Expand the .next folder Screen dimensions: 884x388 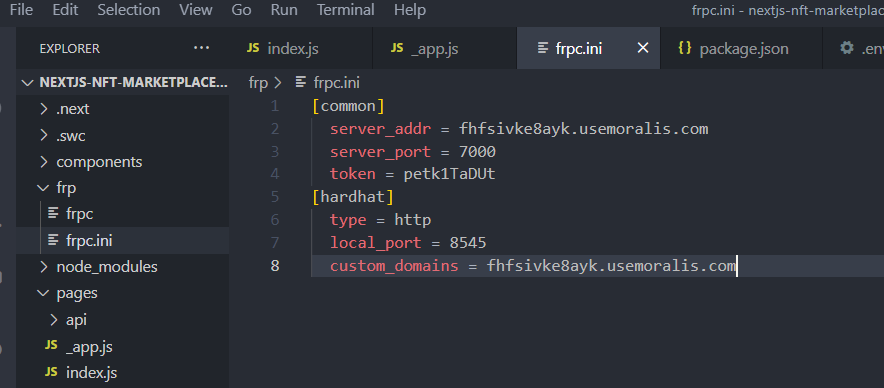pos(122,109)
